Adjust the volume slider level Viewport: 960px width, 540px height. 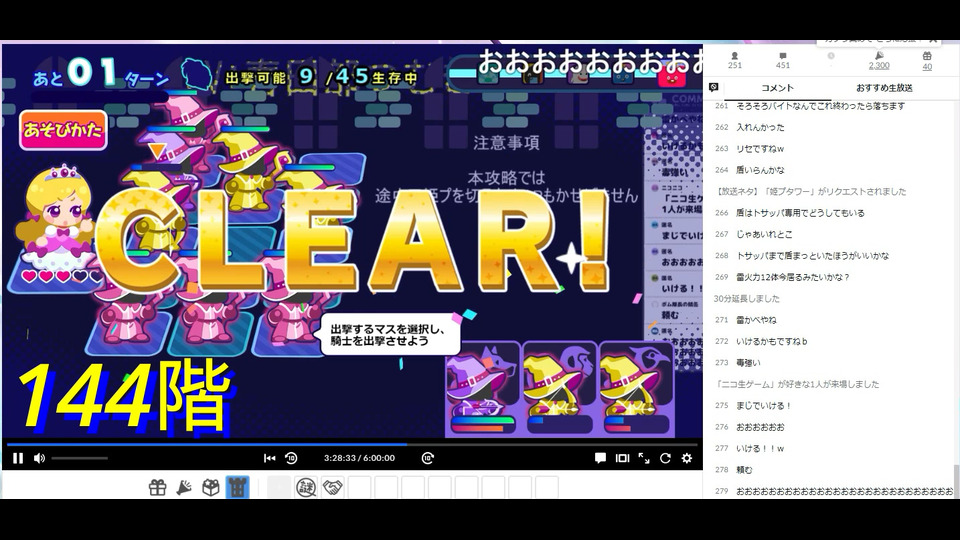click(x=80, y=458)
